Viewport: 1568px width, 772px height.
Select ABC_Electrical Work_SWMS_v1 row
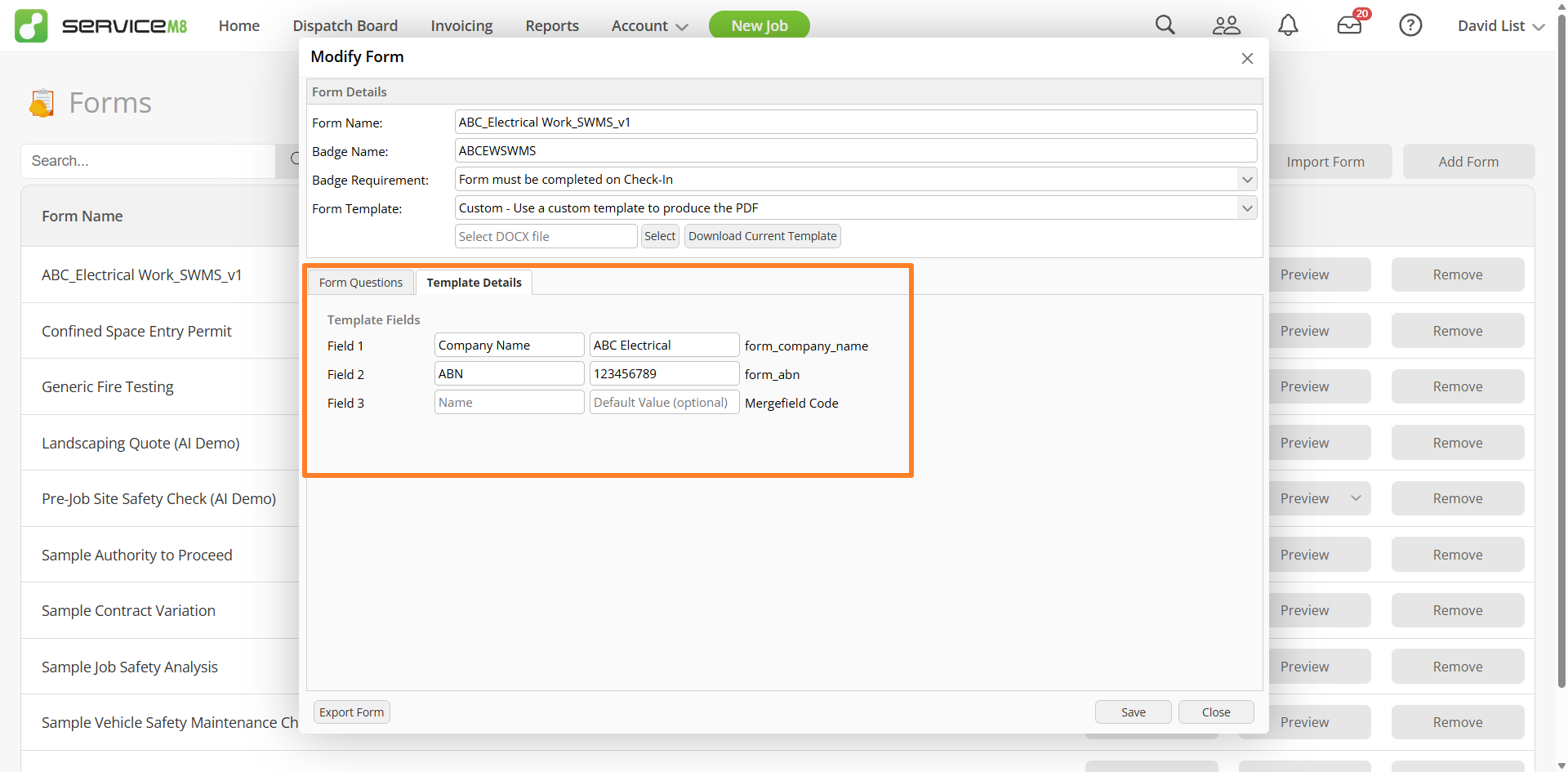coord(142,275)
